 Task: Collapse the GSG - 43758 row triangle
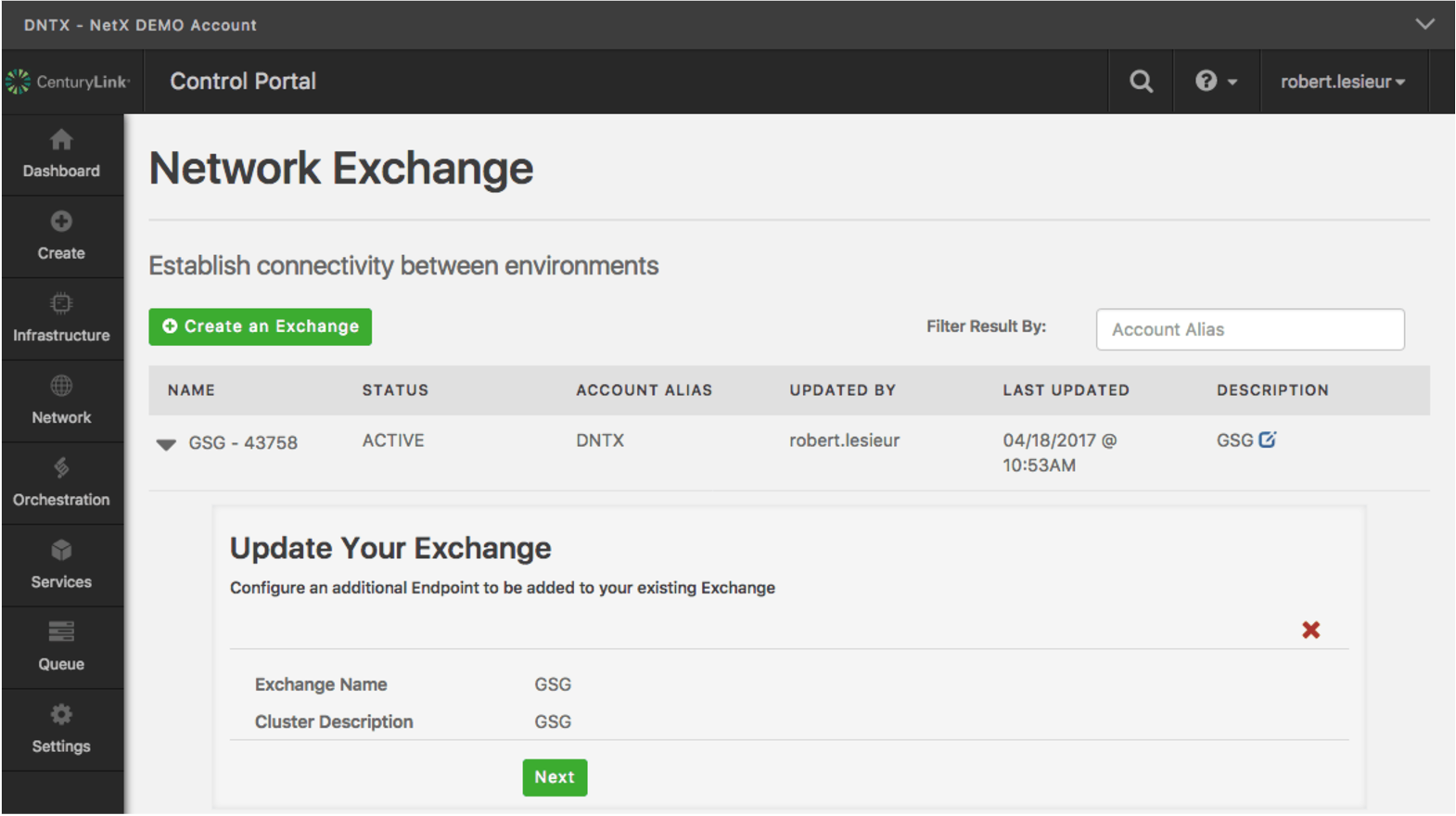click(166, 444)
